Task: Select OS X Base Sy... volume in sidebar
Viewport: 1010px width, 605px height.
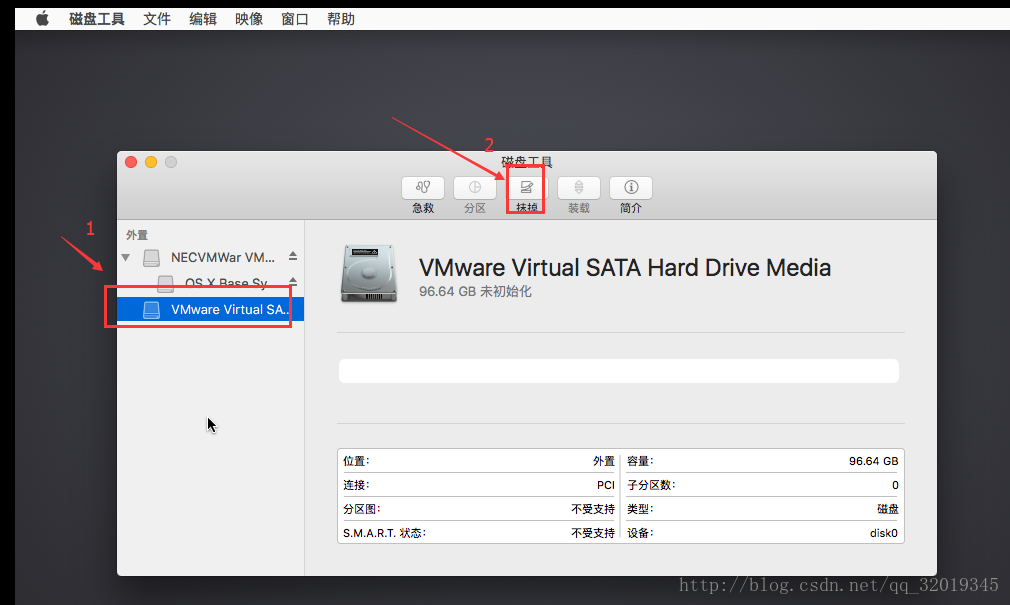Action: click(211, 283)
